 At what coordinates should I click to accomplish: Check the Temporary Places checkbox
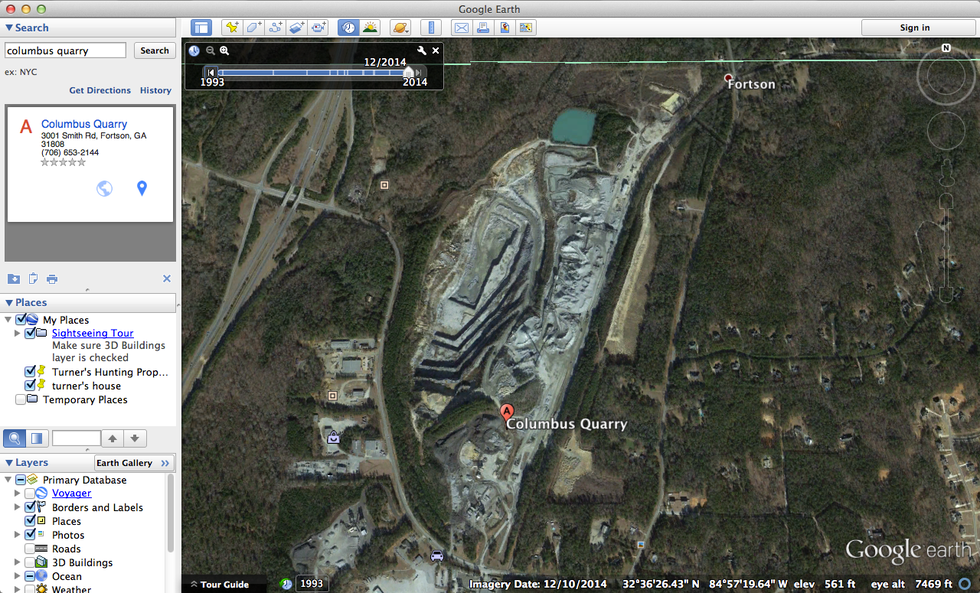[x=21, y=400]
